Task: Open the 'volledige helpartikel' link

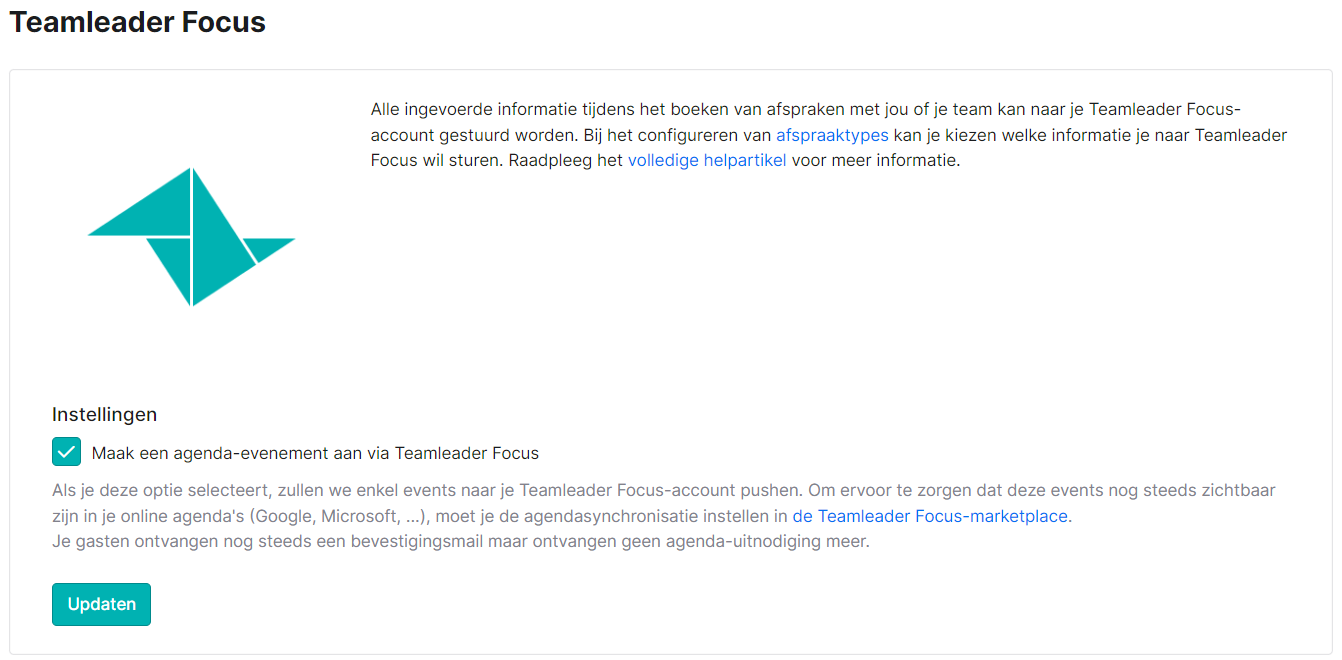Action: pyautogui.click(x=707, y=160)
